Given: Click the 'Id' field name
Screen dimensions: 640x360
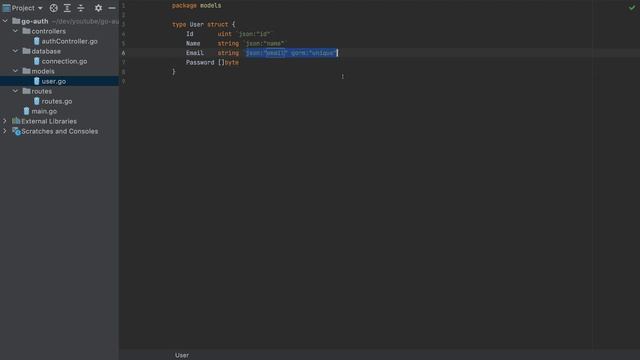Looking at the screenshot, I should 190,34.
